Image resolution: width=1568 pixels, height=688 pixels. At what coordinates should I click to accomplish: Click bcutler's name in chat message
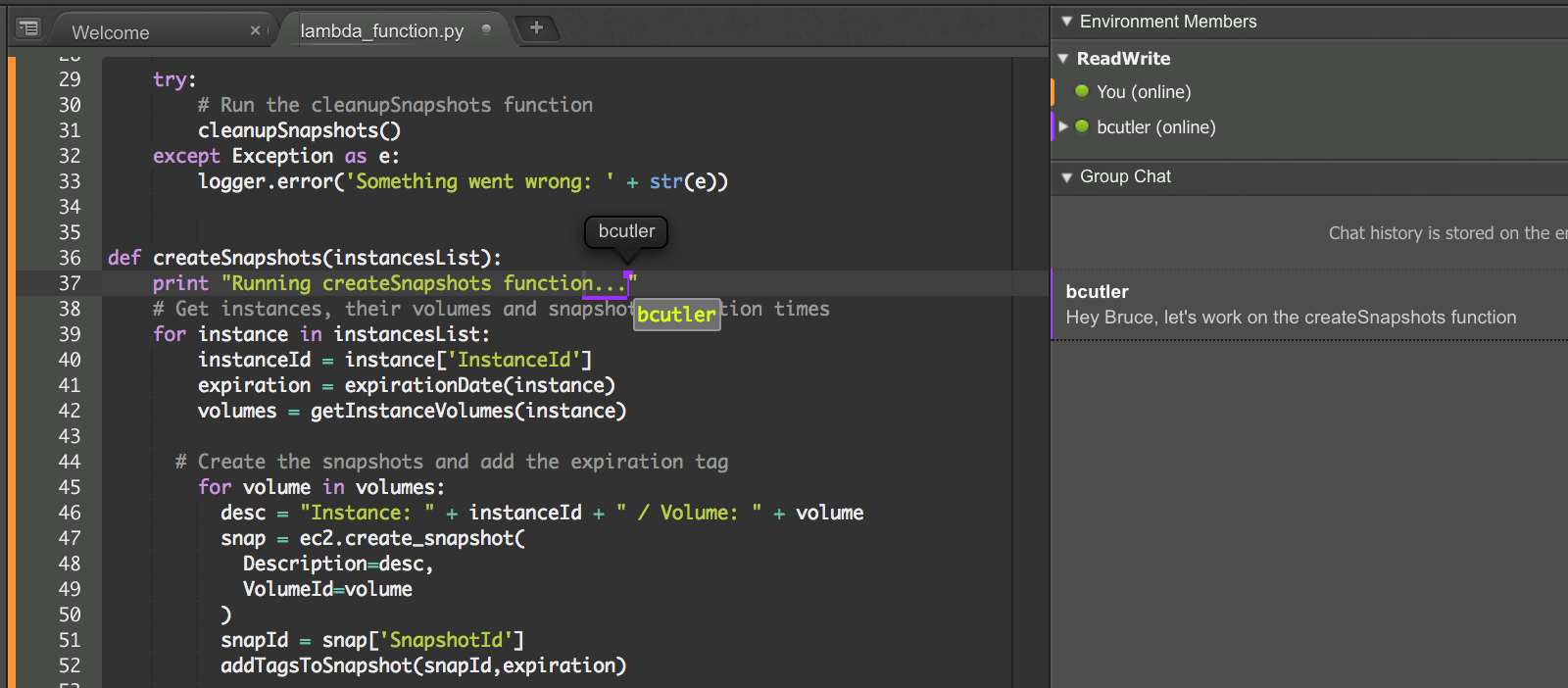click(1097, 292)
